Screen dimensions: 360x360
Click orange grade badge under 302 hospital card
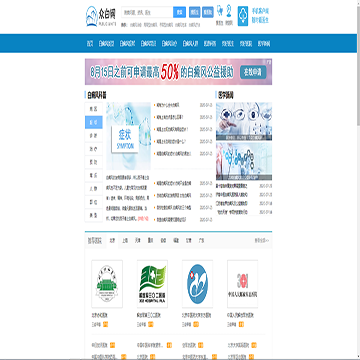pyautogui.click(x=151, y=324)
